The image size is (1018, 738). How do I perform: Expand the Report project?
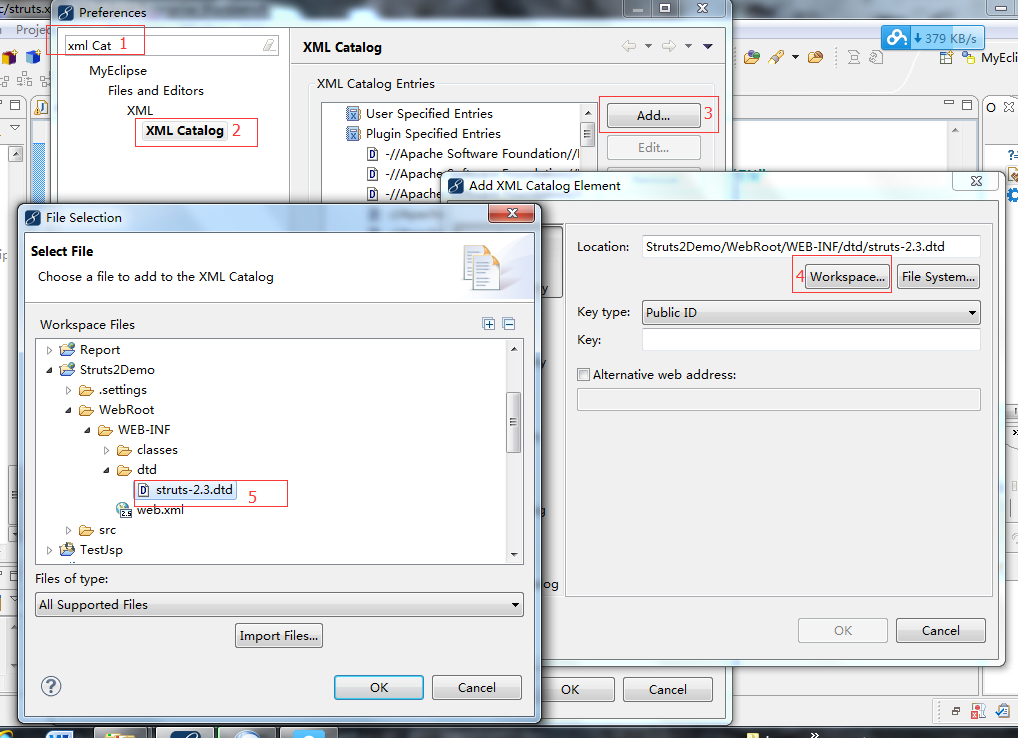(x=49, y=350)
